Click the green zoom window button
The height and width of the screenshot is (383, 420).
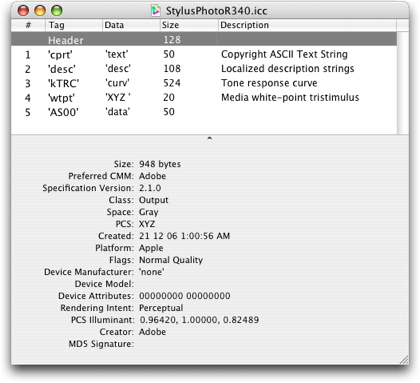tap(57, 11)
